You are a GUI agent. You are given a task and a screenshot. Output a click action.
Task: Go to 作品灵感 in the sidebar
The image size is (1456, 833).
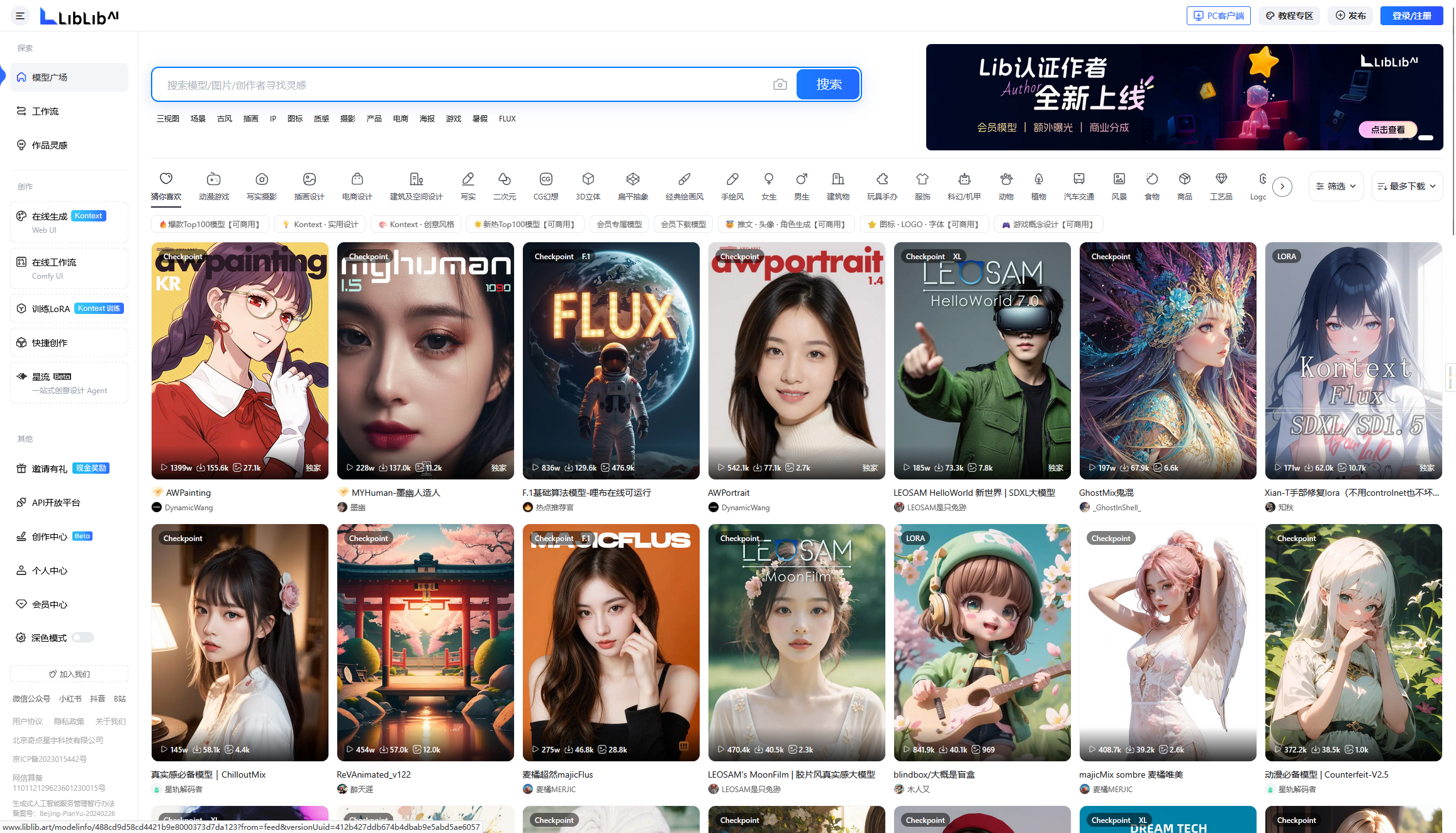click(49, 145)
